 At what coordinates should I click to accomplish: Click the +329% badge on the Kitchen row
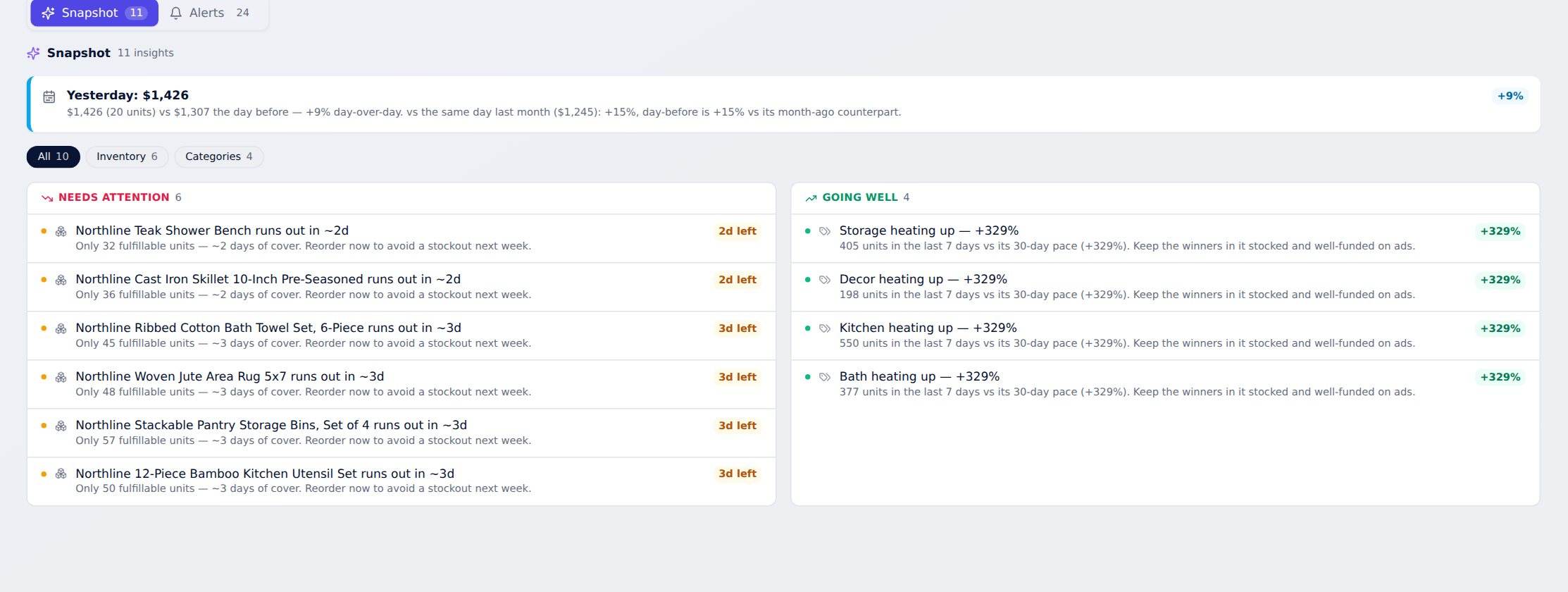pos(1500,328)
